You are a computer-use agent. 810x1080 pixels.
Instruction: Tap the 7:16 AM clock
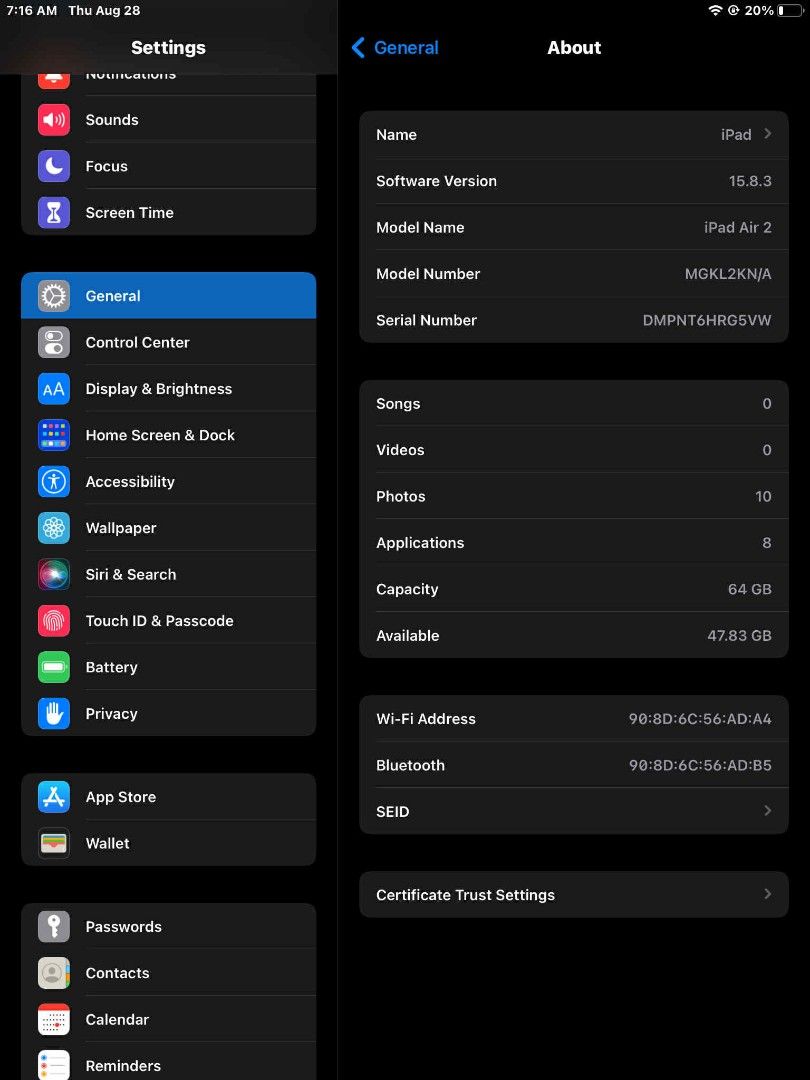(32, 10)
